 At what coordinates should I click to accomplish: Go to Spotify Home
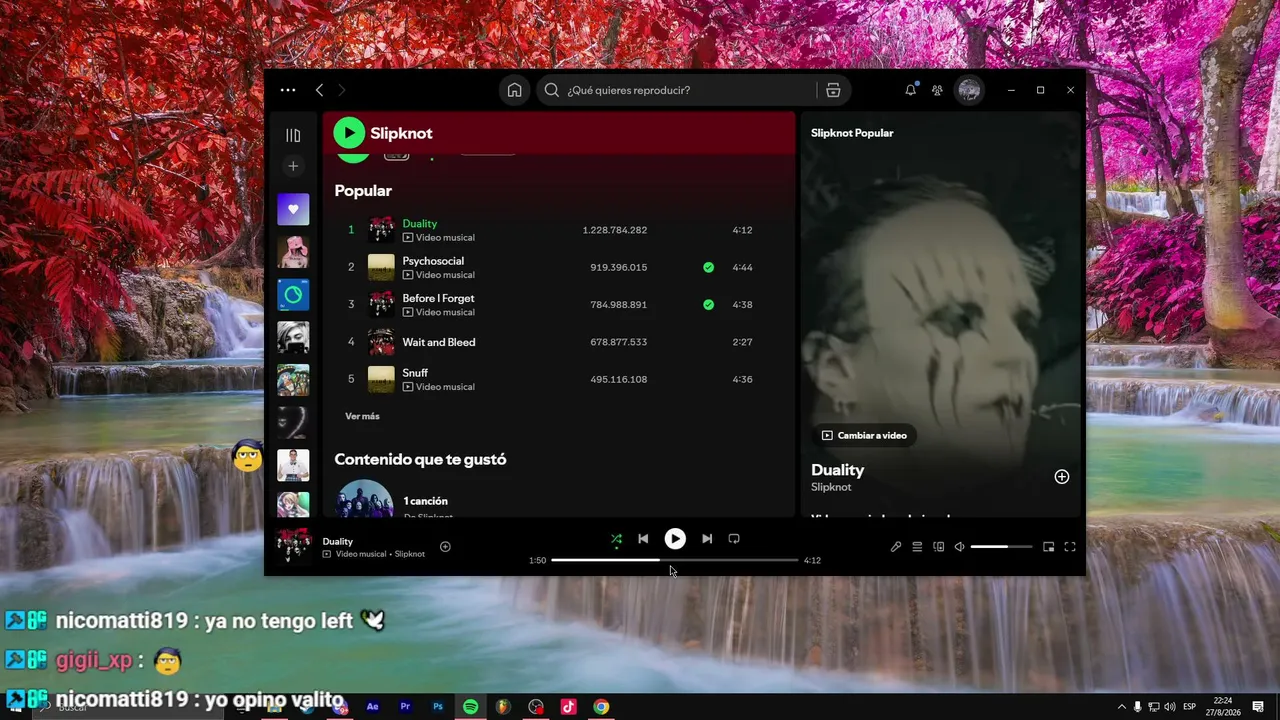[514, 90]
